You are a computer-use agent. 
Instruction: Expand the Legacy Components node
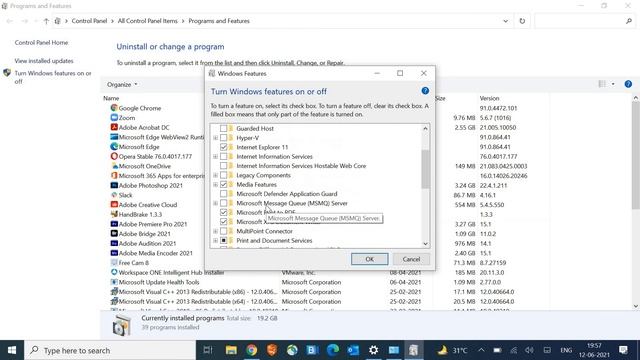click(215, 175)
